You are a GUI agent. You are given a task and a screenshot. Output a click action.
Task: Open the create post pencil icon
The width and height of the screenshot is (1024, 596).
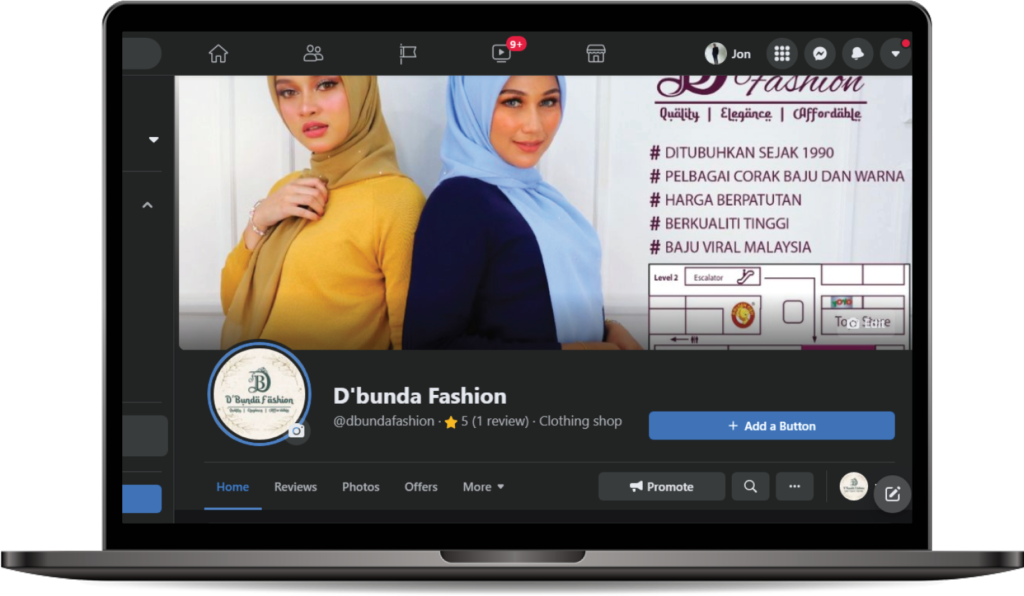point(892,493)
